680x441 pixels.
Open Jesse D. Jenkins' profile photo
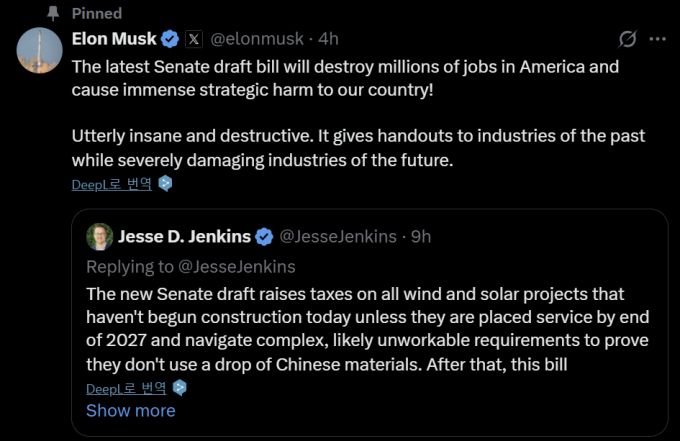click(100, 237)
